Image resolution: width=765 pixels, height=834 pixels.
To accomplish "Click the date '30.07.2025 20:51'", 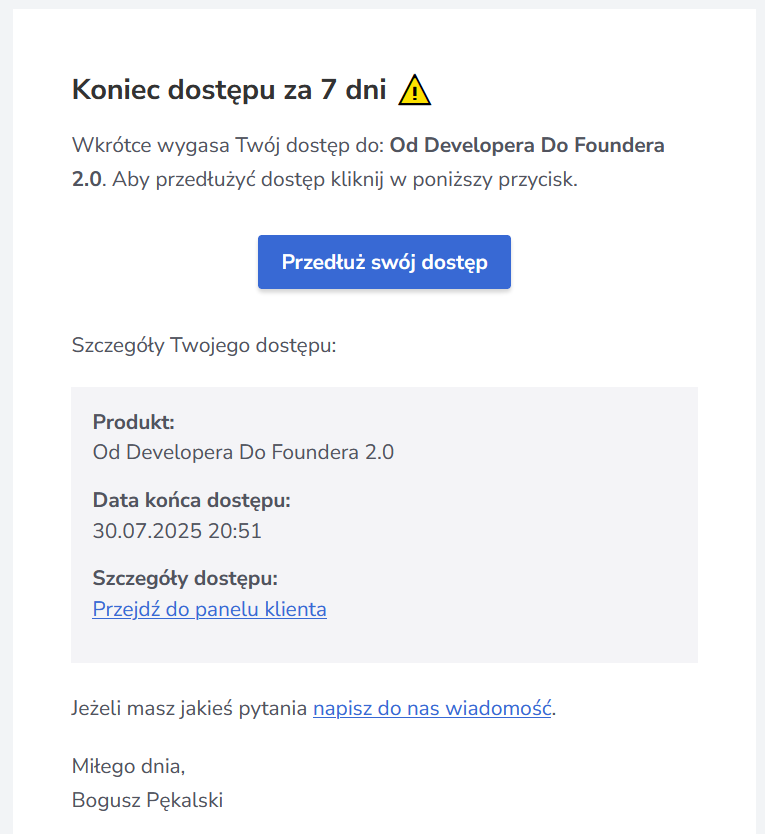I will 177,531.
